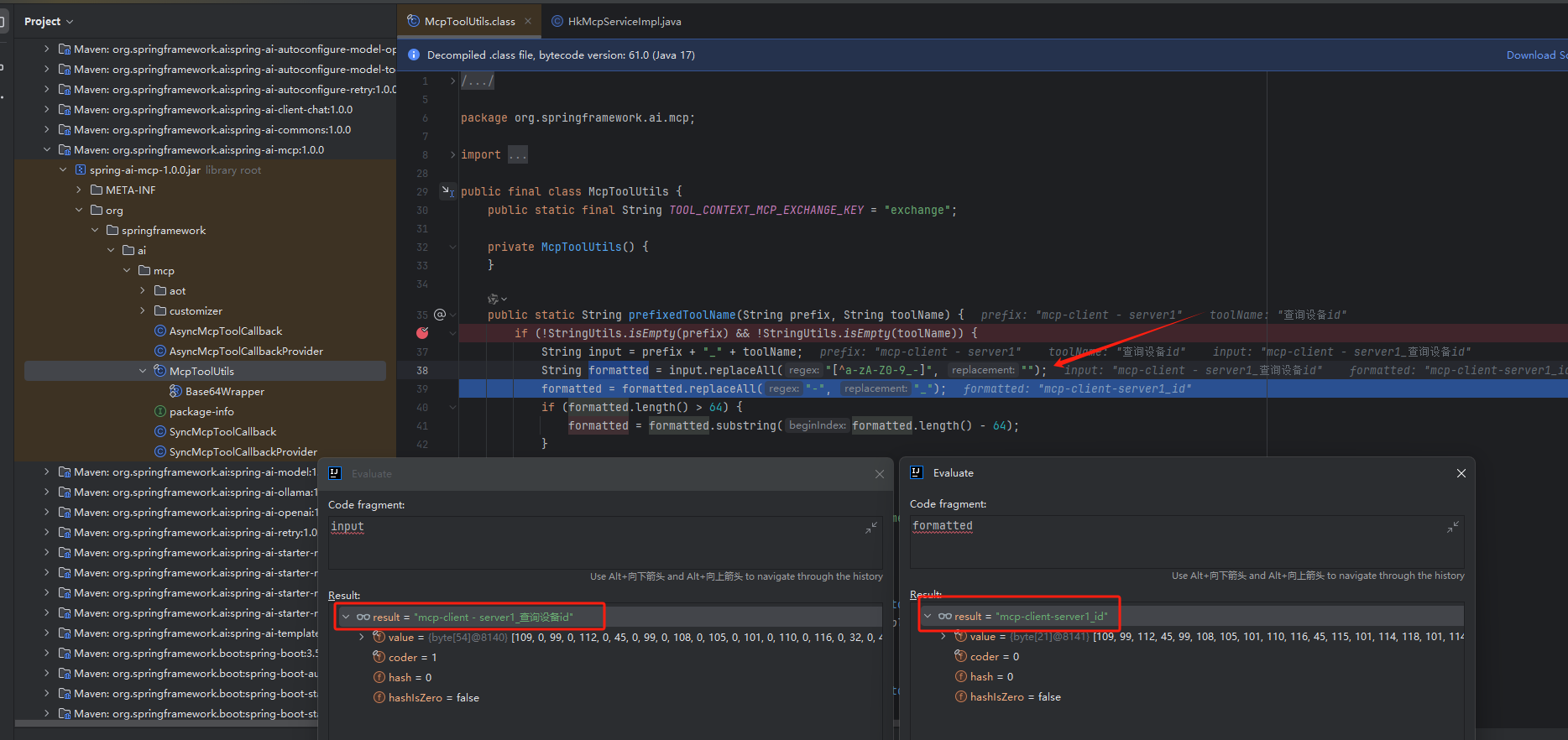
Task: Select hash = 0 in right dialog
Action: pos(990,677)
